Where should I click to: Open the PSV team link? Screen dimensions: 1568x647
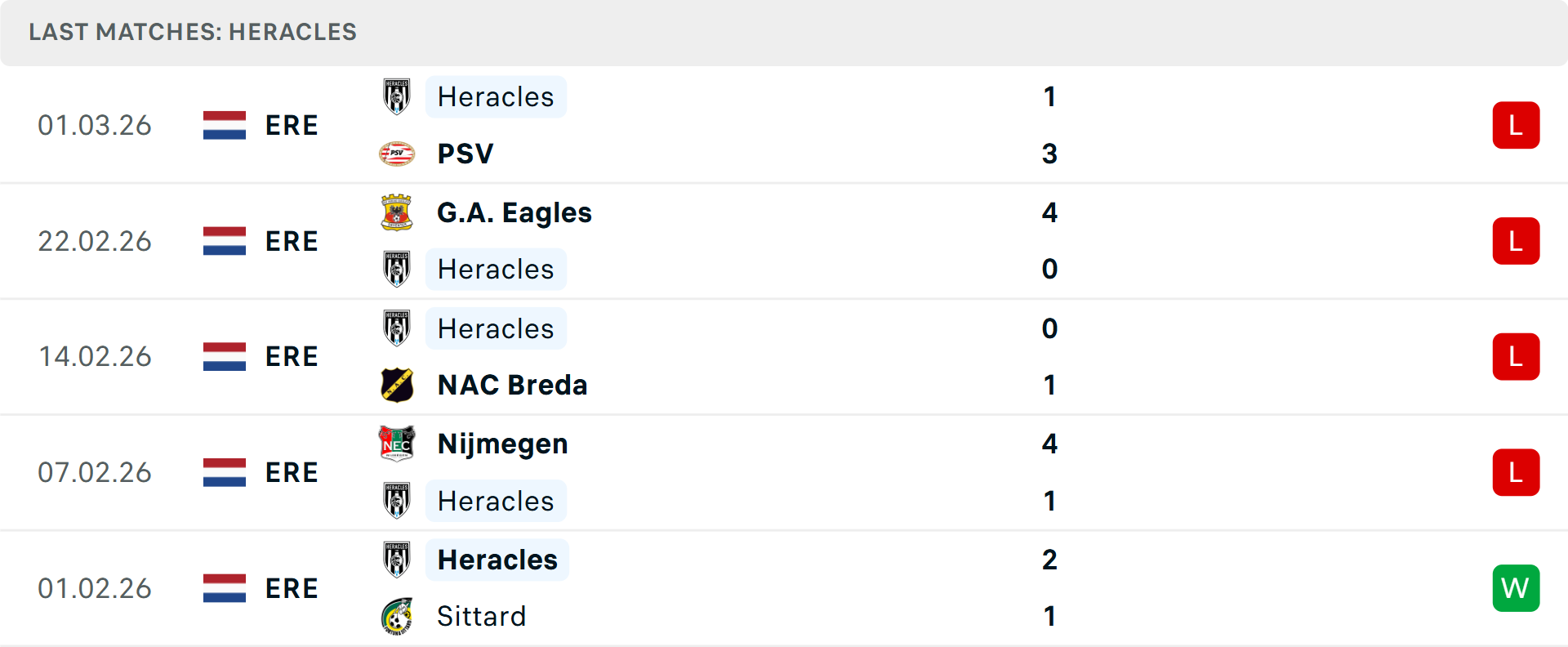click(x=465, y=154)
